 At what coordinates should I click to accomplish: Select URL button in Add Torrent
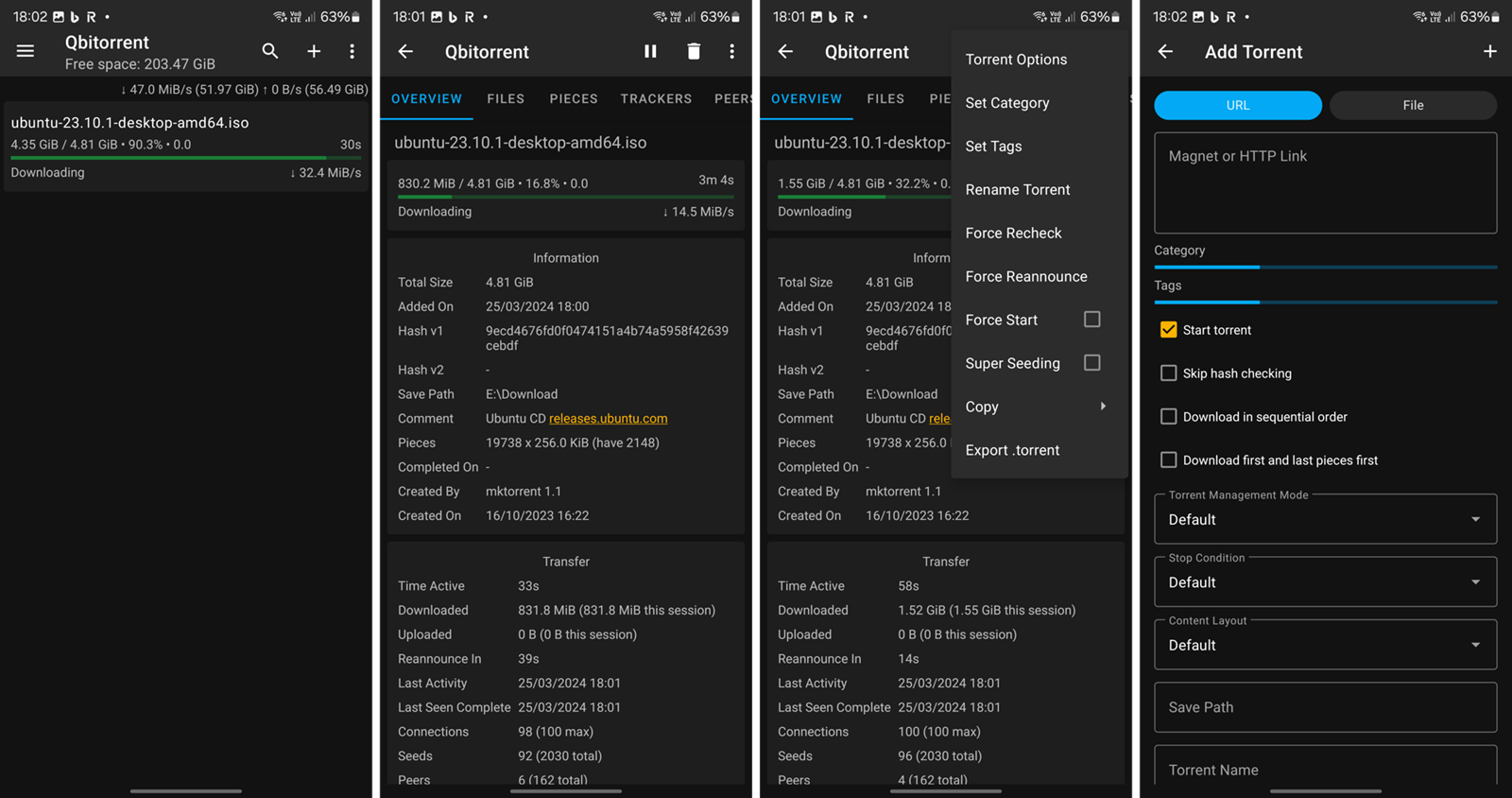[x=1238, y=105]
